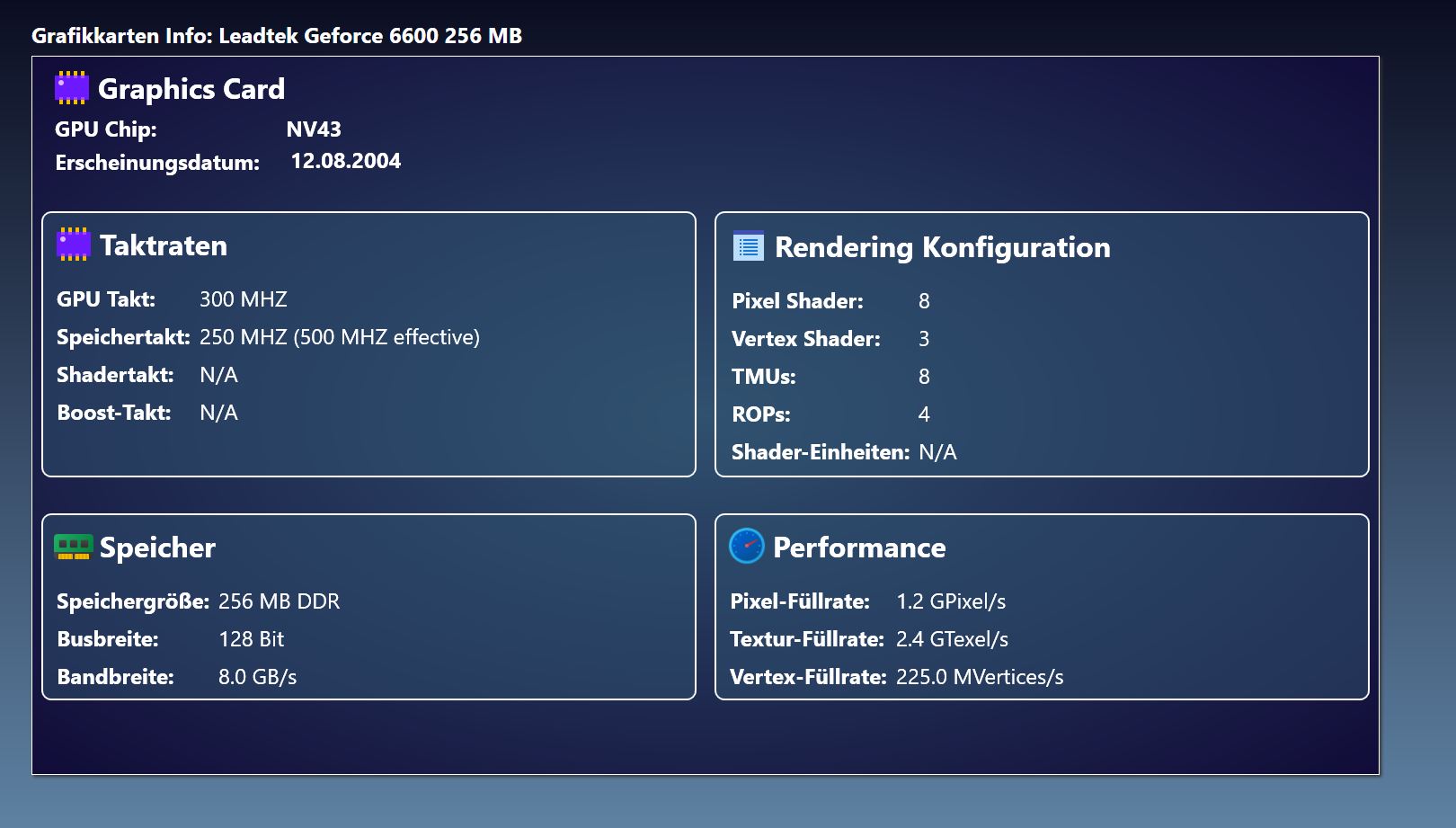Select the Pixel Shader value 8
Screen dimensions: 1456x828
[x=924, y=301]
